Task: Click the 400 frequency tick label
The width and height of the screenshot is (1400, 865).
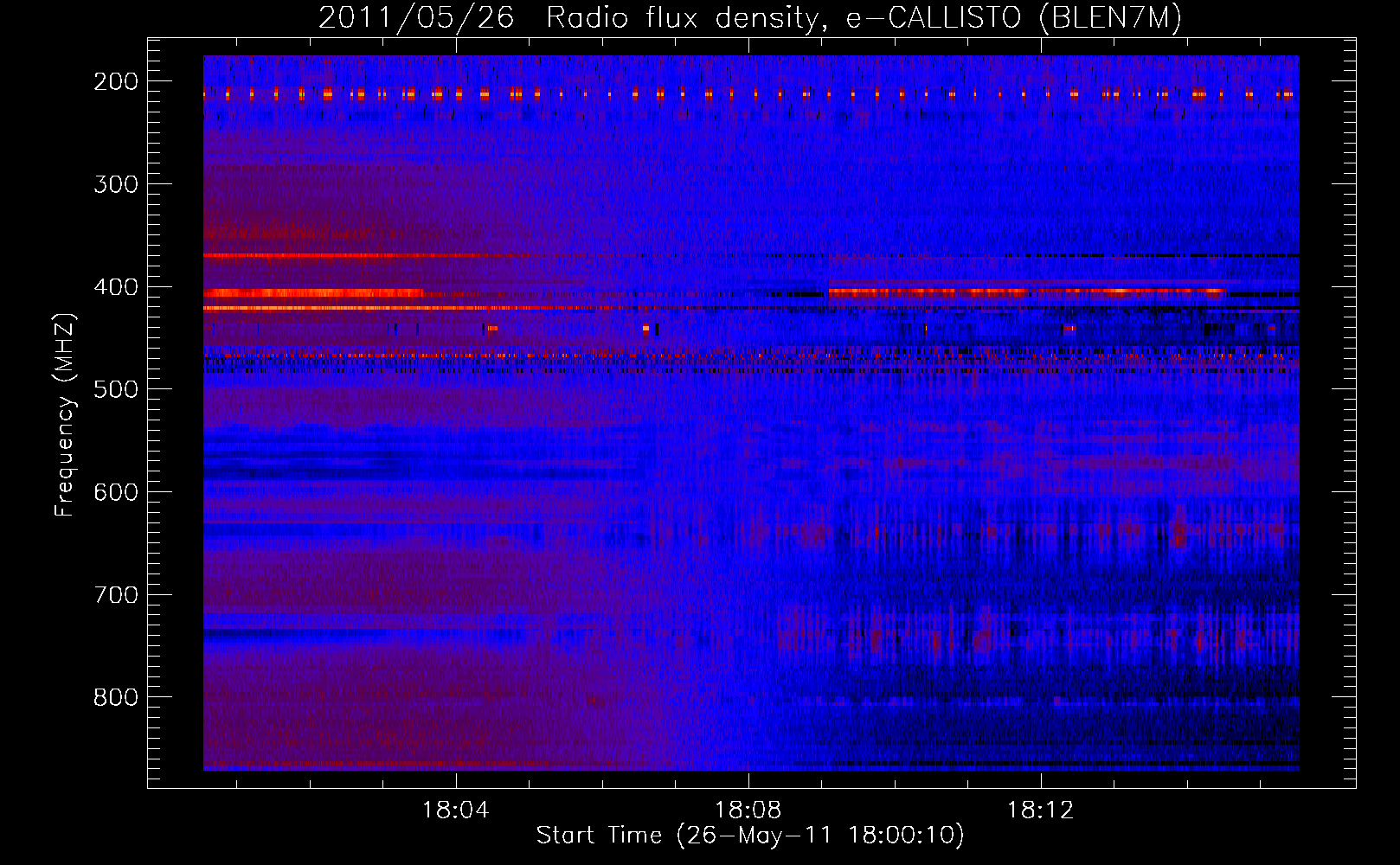Action: coord(115,287)
